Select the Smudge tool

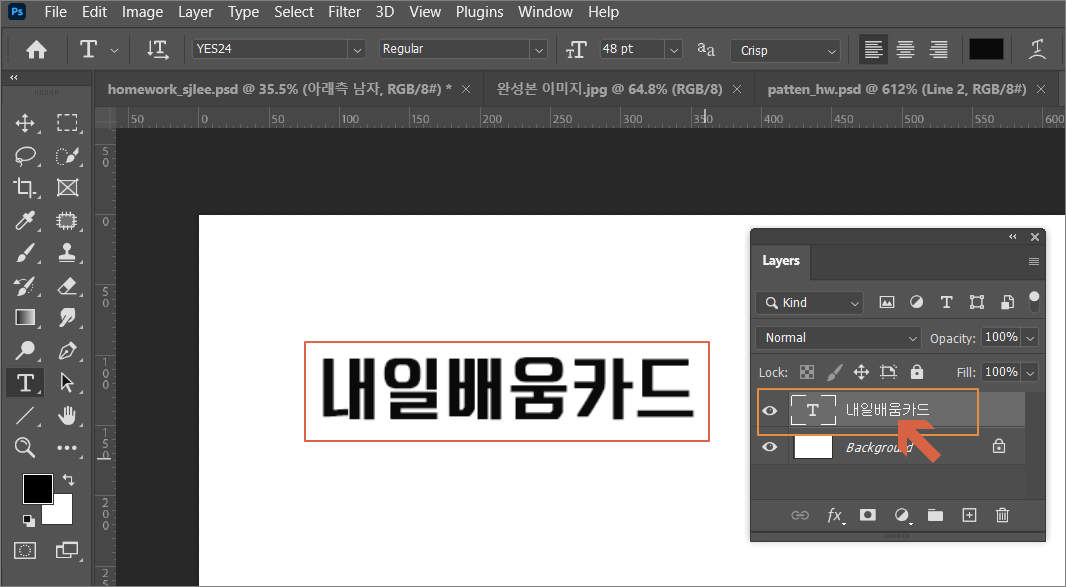(67, 318)
